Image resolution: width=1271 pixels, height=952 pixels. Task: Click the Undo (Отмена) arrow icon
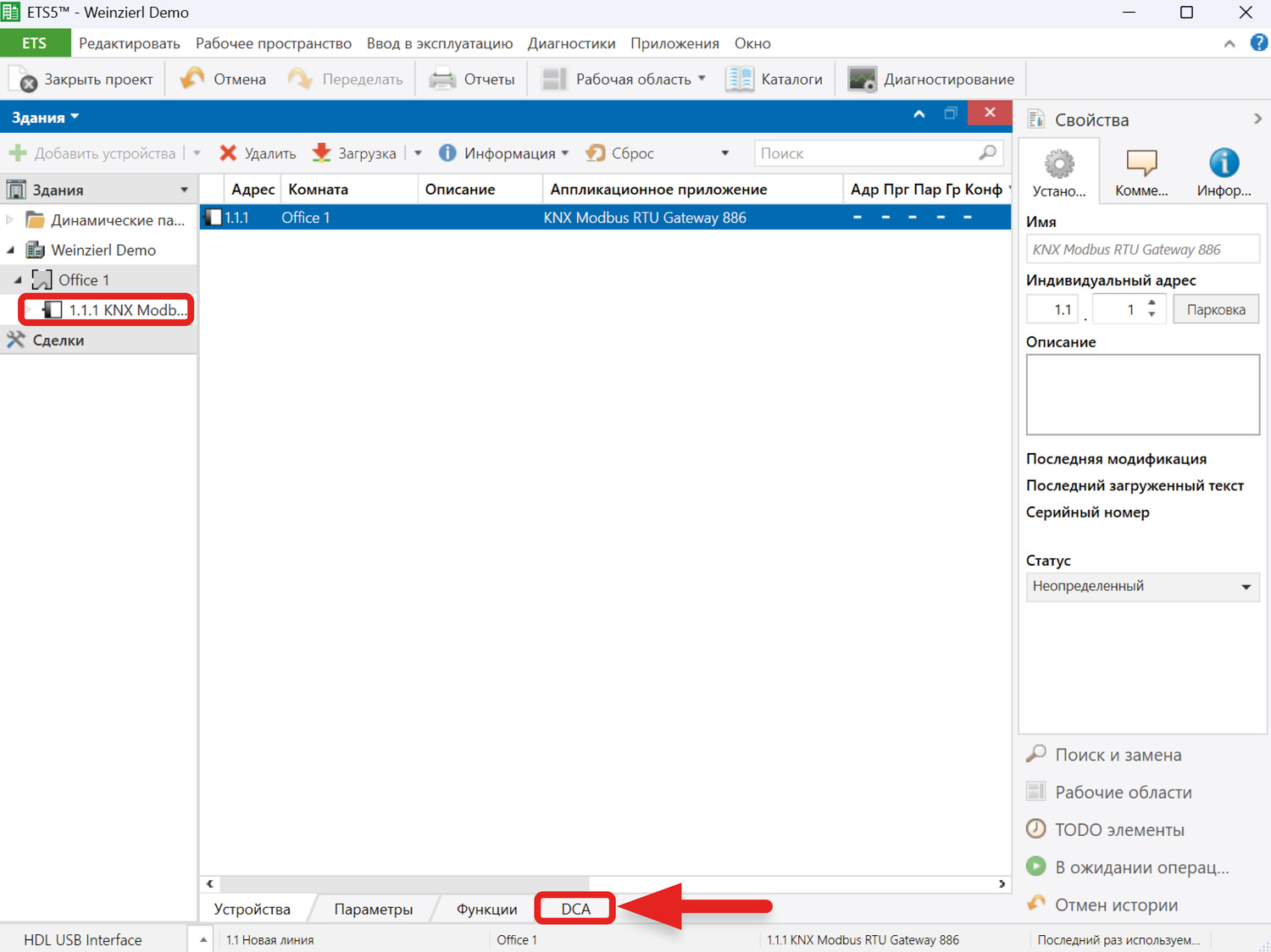click(192, 79)
